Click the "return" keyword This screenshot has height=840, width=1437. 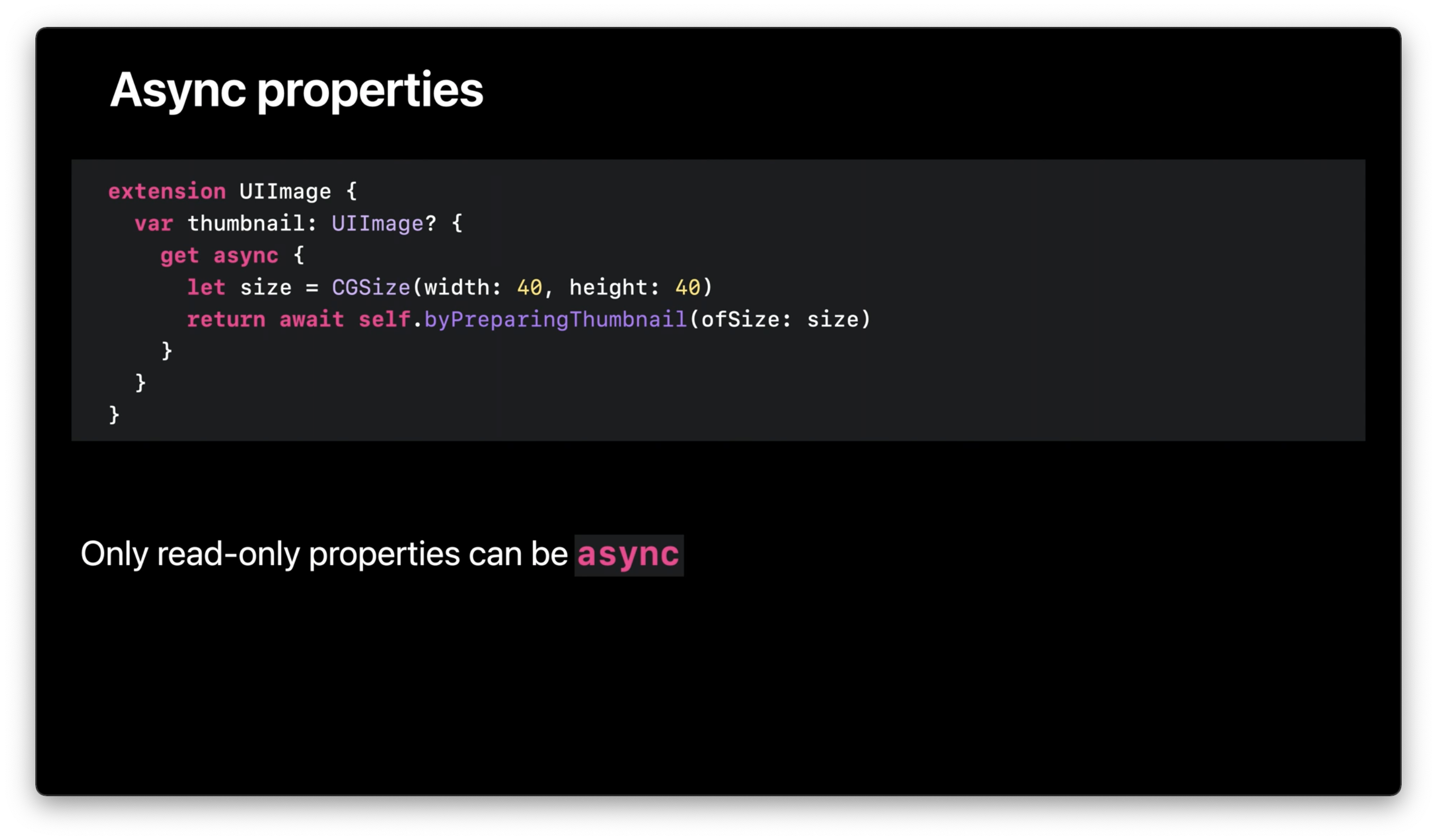(226, 319)
